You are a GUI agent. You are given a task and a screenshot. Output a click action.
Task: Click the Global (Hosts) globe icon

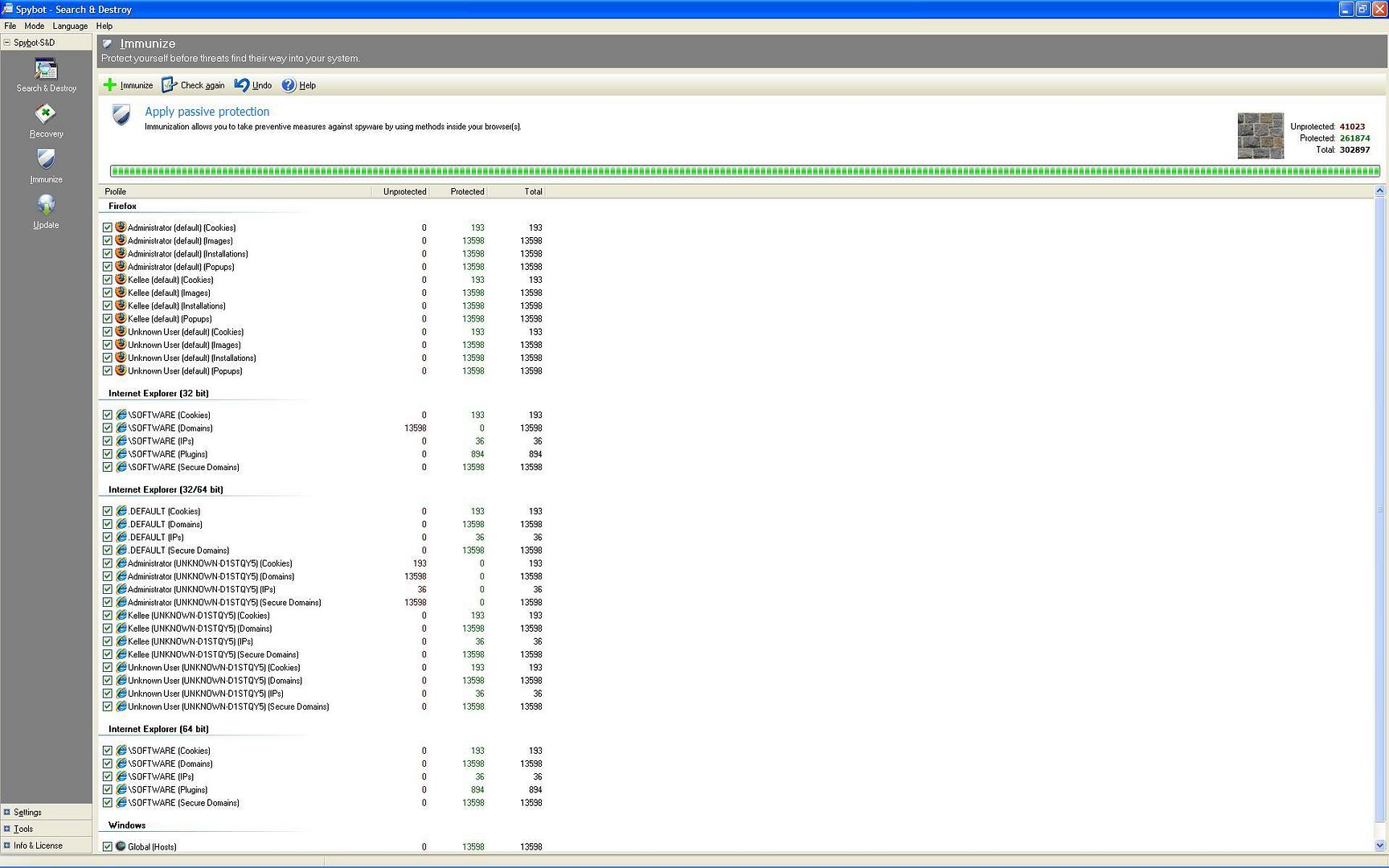[x=121, y=846]
